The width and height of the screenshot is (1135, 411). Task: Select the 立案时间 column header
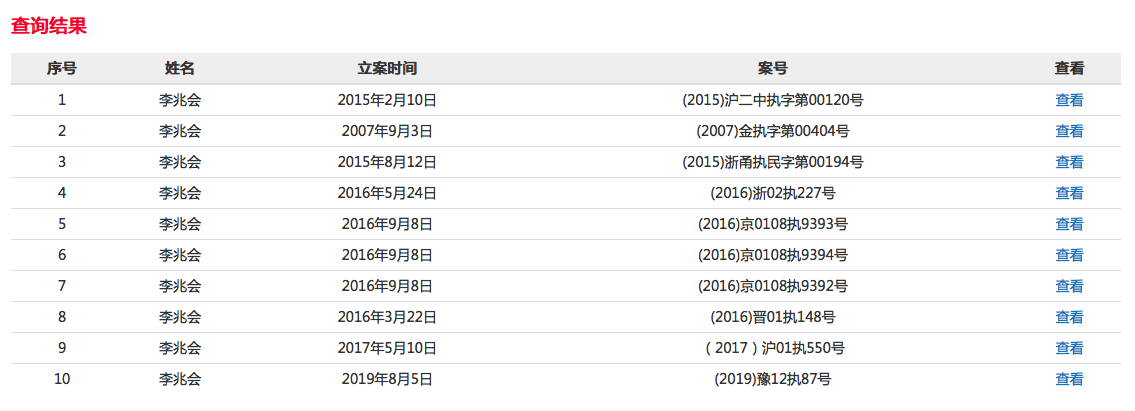[x=387, y=68]
